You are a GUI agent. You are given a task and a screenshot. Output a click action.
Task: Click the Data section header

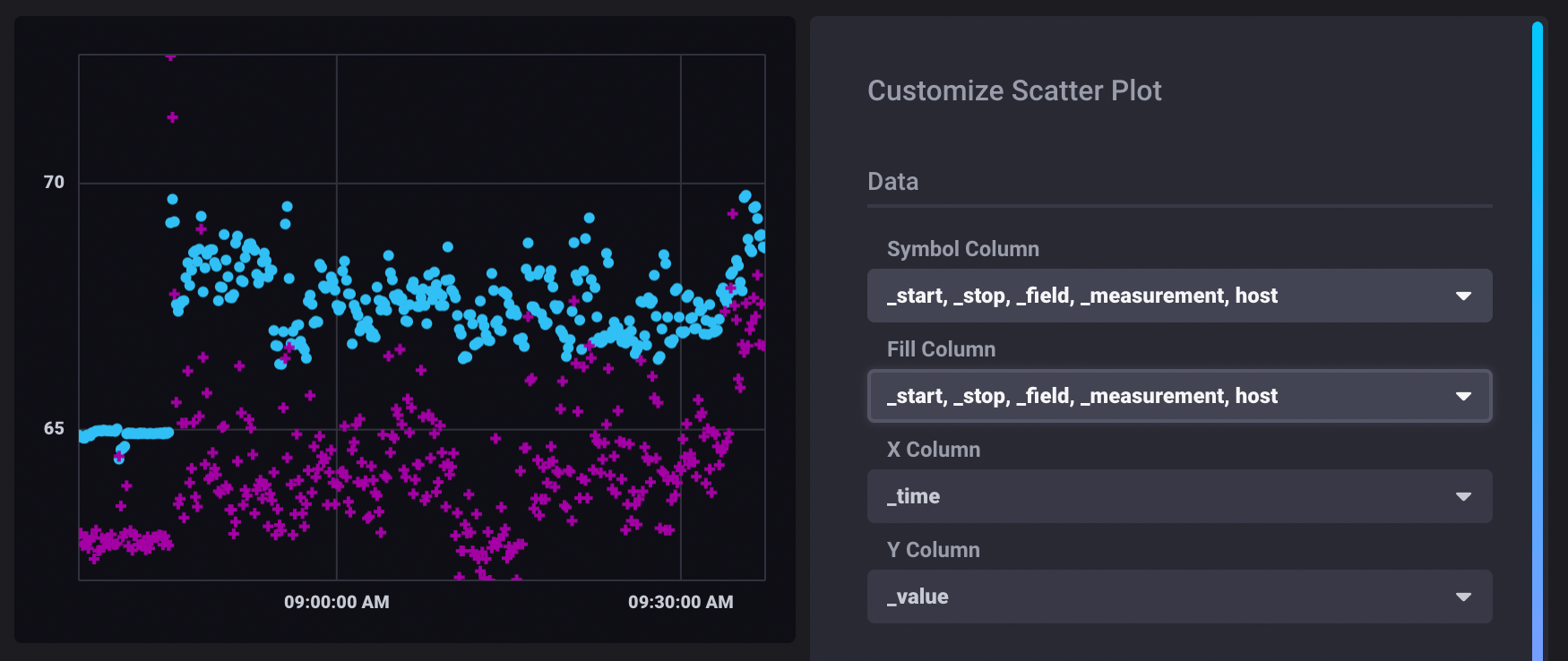click(892, 182)
